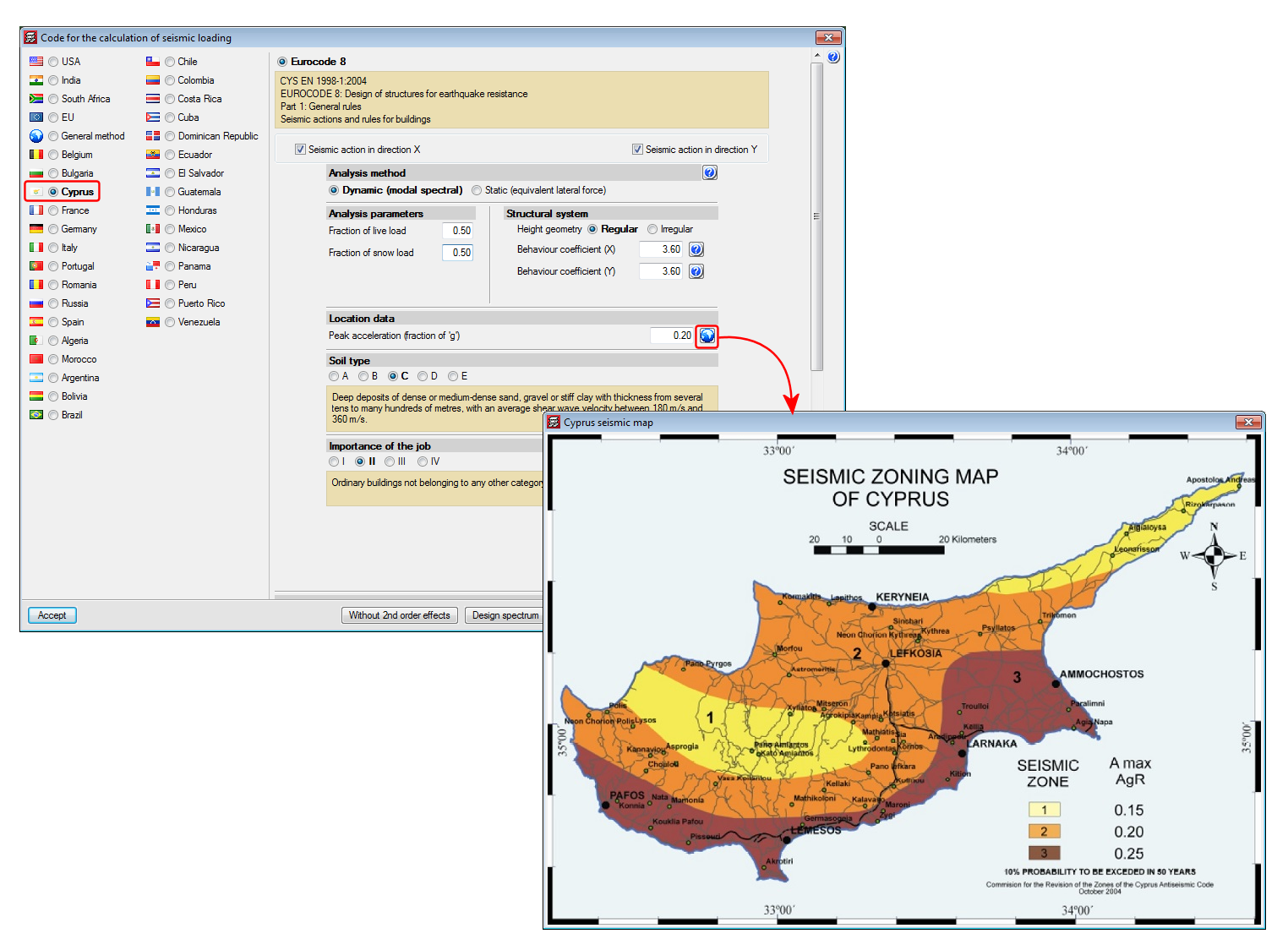Click the General method globe icon

click(x=36, y=136)
